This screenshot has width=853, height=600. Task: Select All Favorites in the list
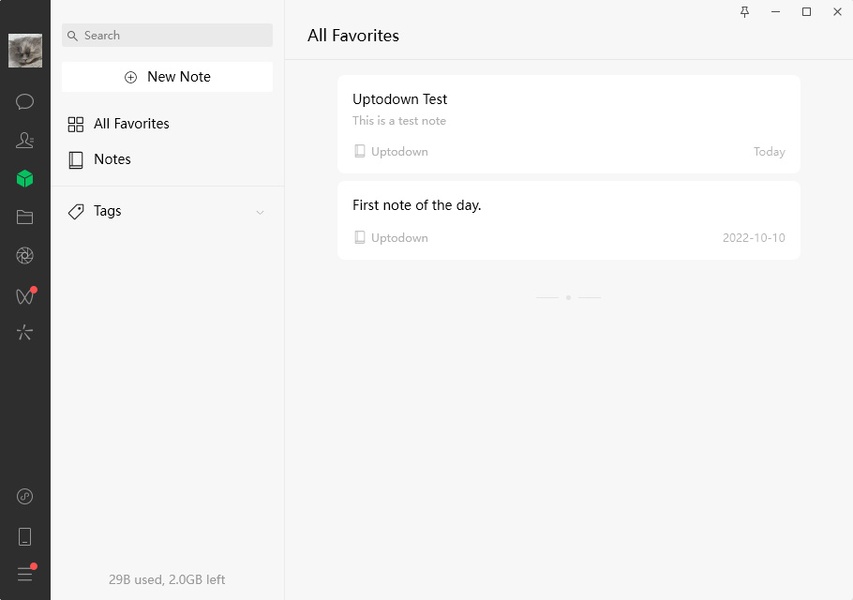tap(131, 124)
